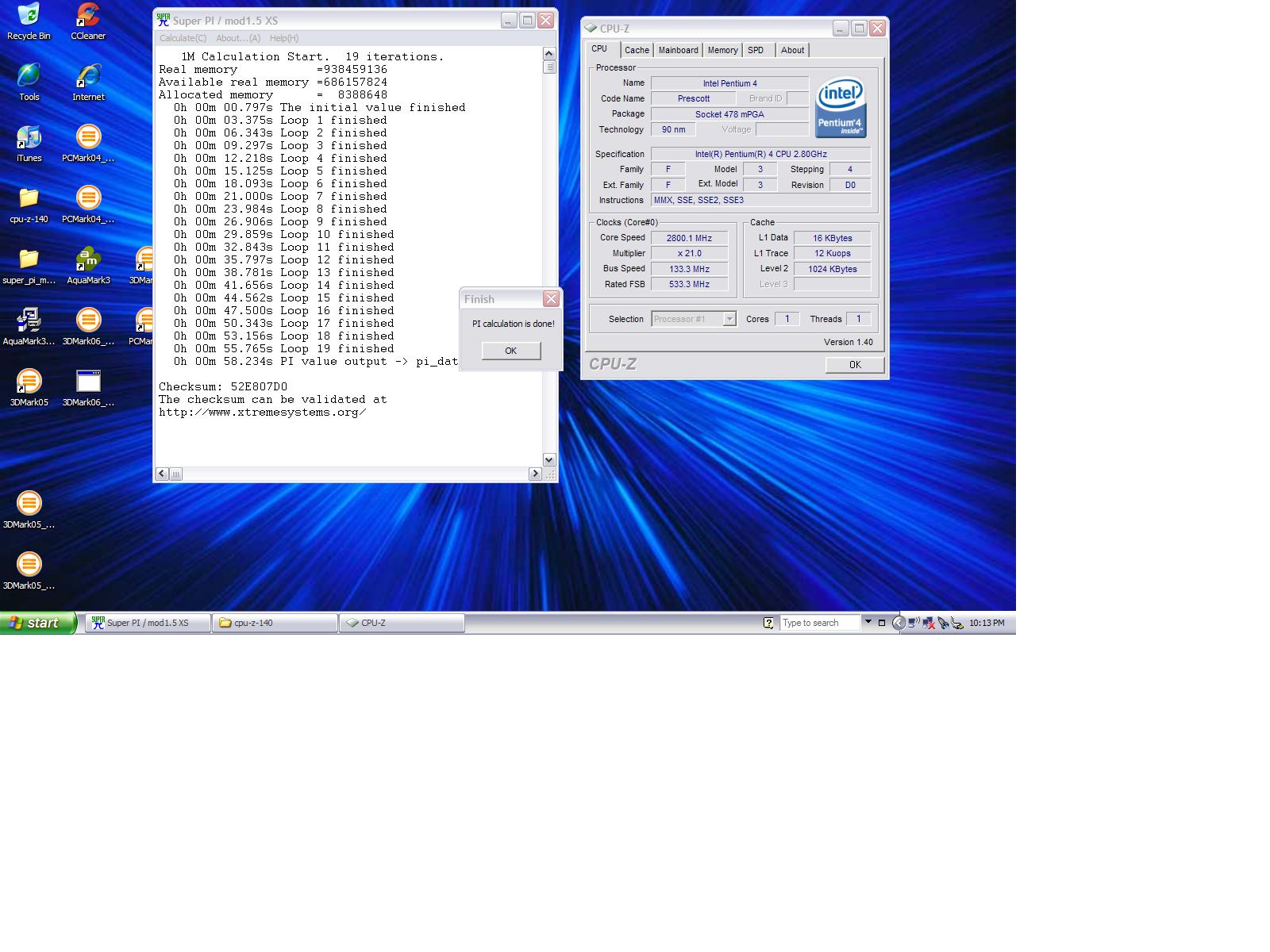Click the restore window icon beside search dropdown

coord(881,623)
